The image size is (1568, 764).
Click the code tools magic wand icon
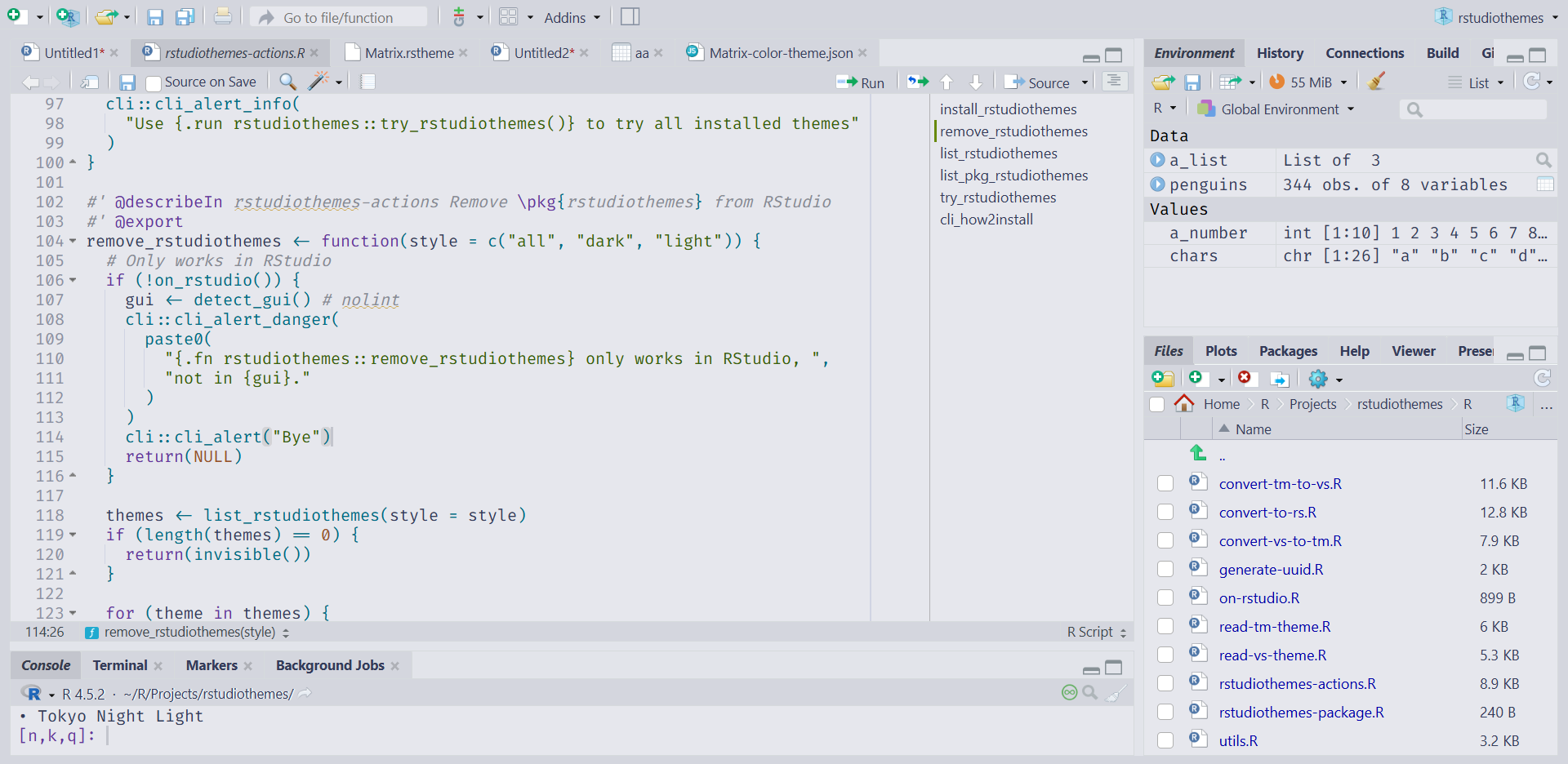tap(318, 82)
